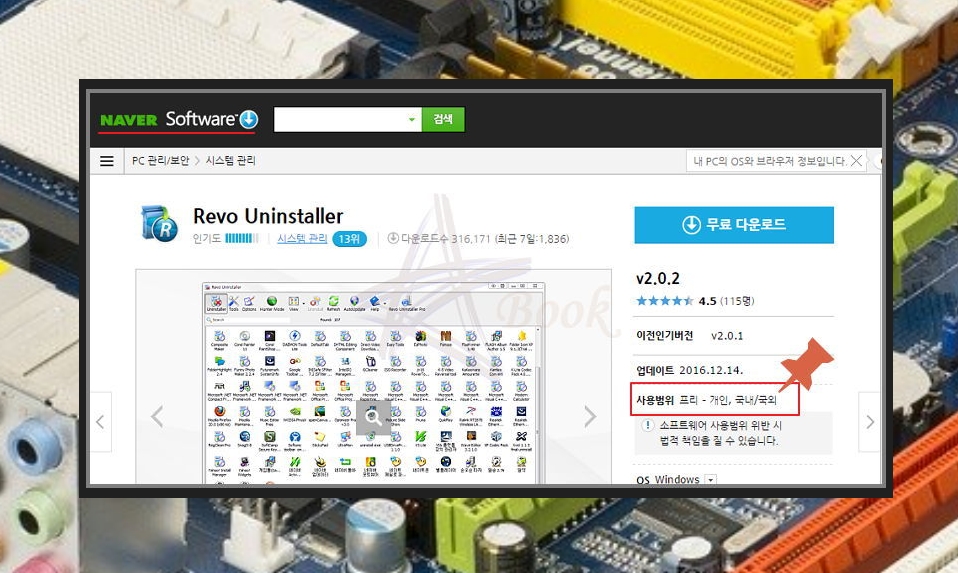Click the magnifier zoom icon on the screenshot
The height and width of the screenshot is (573, 958).
pyautogui.click(x=373, y=418)
